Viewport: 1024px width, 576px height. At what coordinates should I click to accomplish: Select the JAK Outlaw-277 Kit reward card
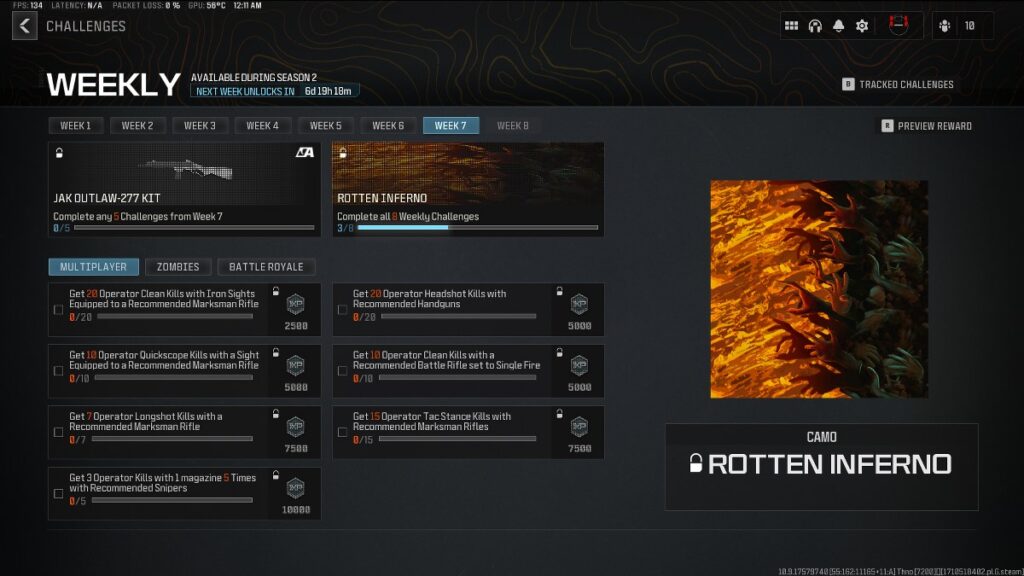[185, 189]
